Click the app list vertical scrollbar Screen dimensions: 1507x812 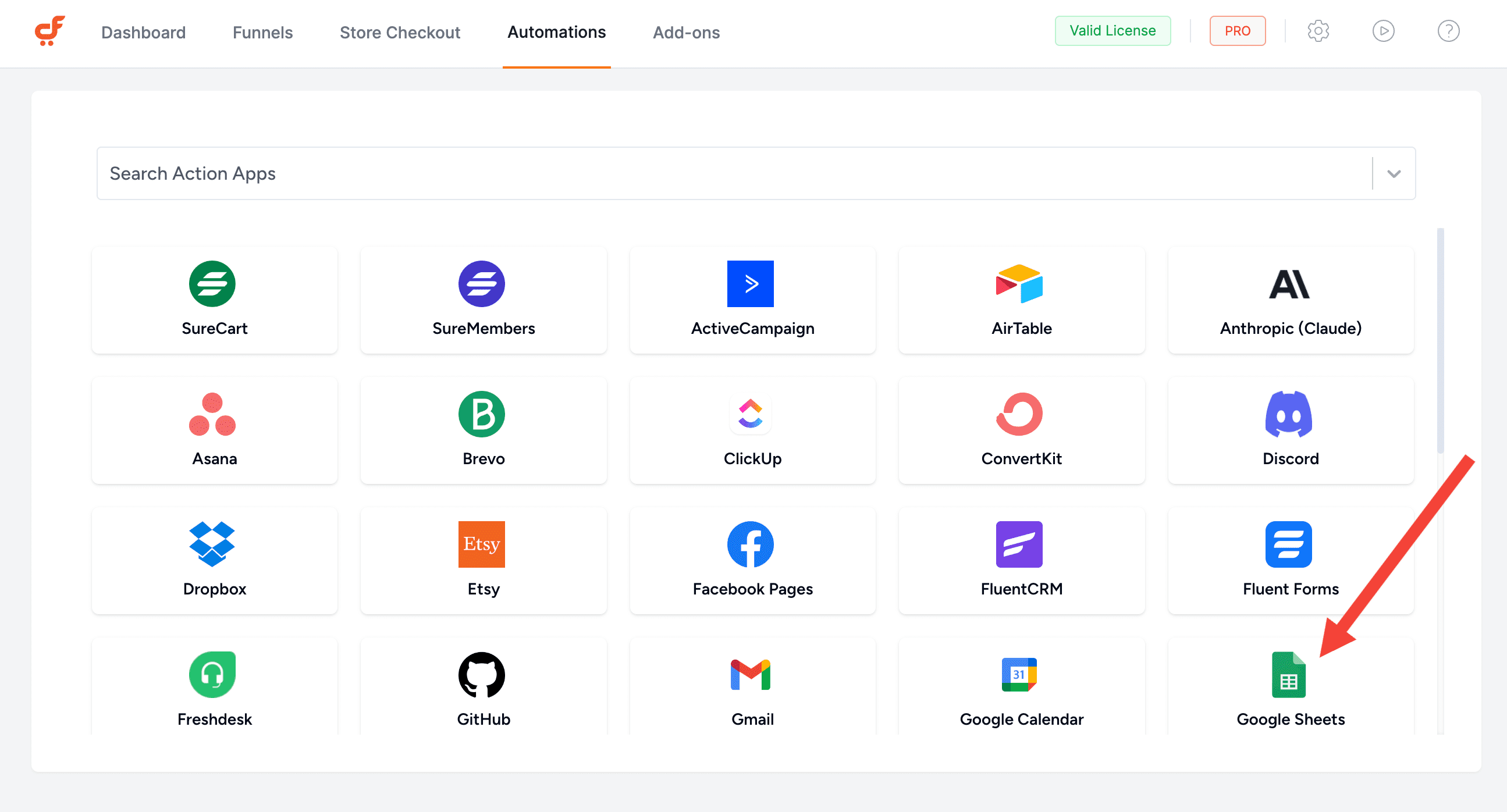click(1440, 339)
